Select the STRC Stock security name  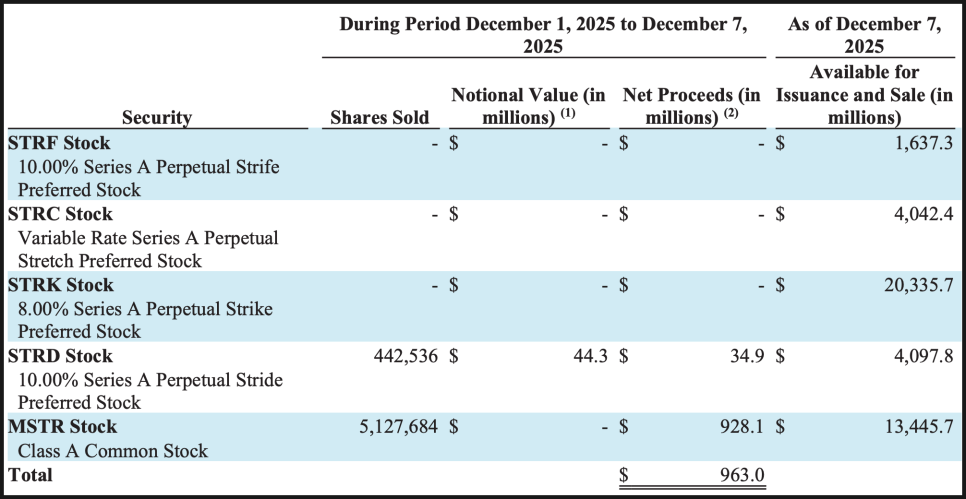click(x=60, y=214)
